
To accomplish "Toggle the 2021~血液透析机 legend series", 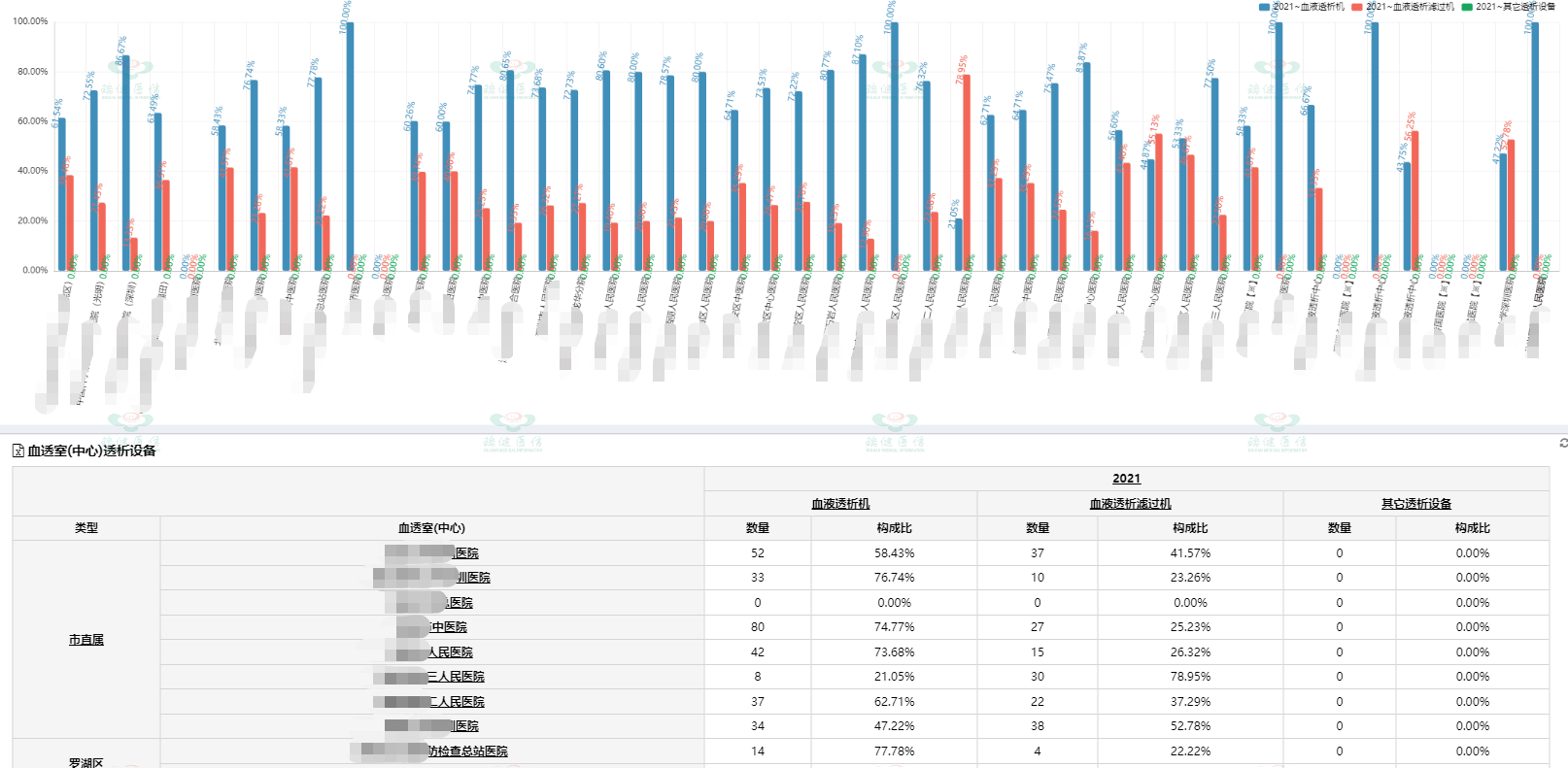I will coord(1302,7).
